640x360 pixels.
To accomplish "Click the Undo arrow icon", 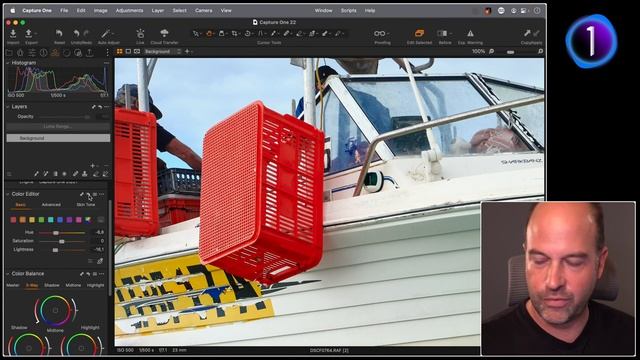I will tap(76, 33).
